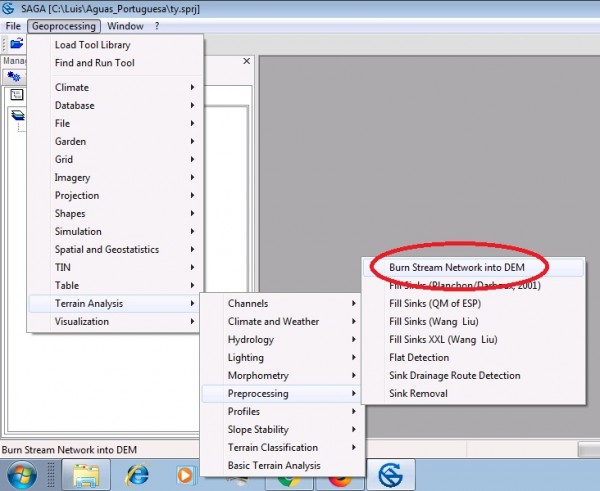Open Windows Start menu orb
Image resolution: width=600 pixels, height=491 pixels.
(22, 475)
